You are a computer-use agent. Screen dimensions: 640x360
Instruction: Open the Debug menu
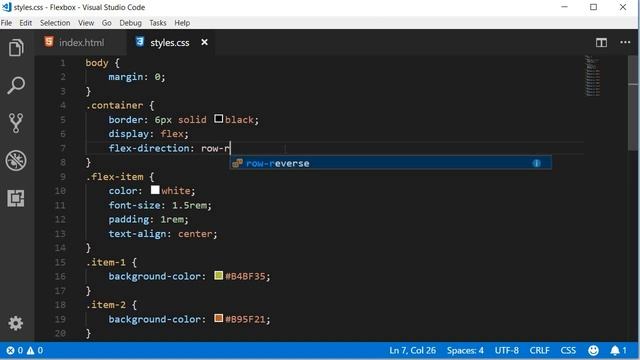pos(130,23)
